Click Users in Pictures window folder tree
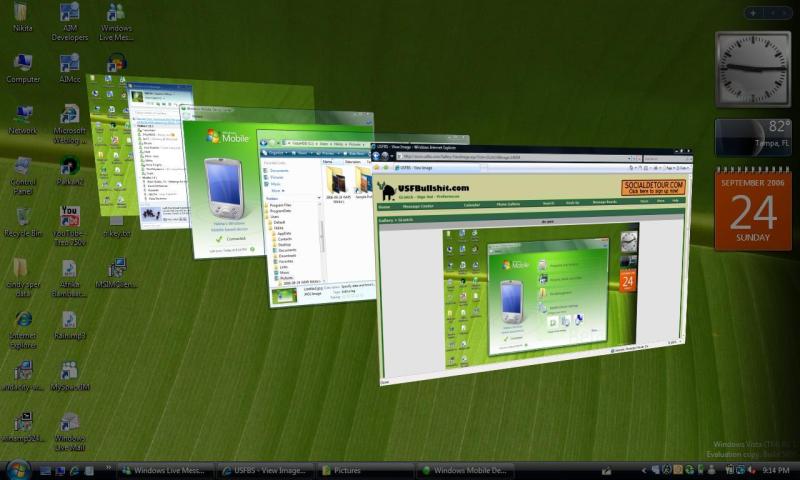 [273, 217]
